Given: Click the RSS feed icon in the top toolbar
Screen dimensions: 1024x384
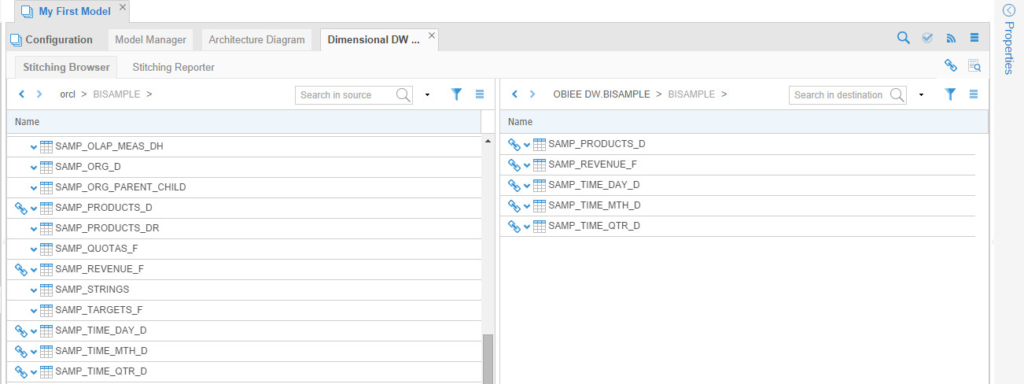Looking at the screenshot, I should [951, 39].
